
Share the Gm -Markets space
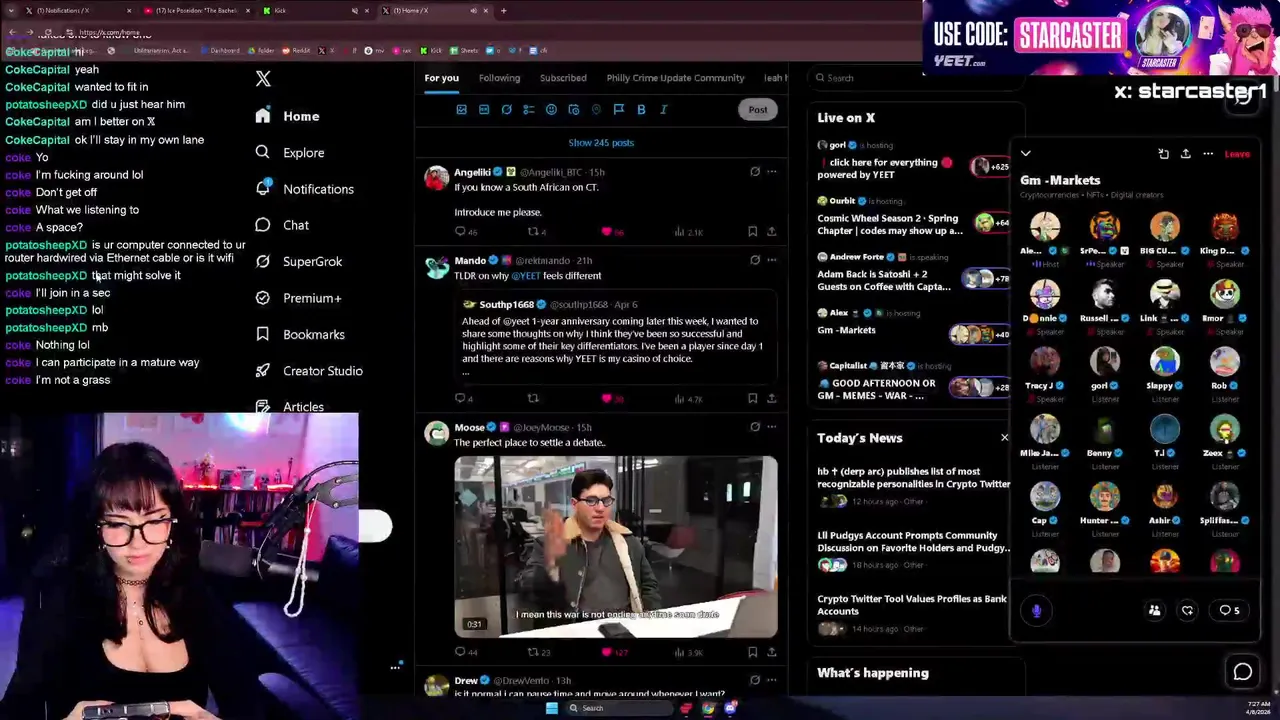click(x=1185, y=154)
